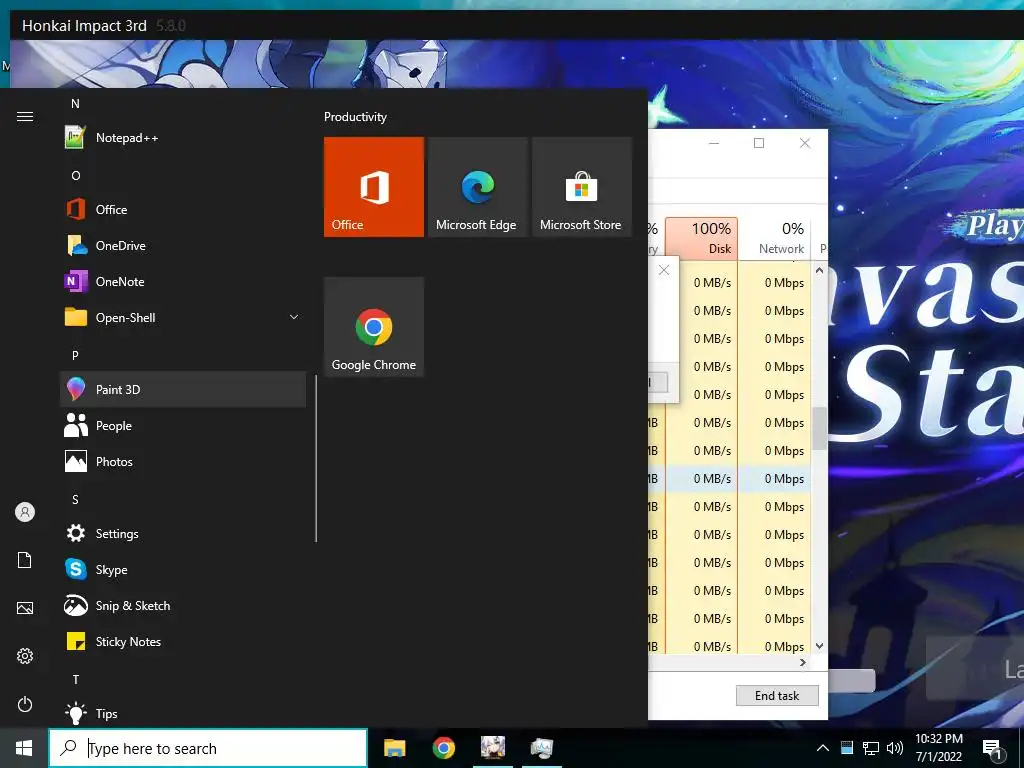The height and width of the screenshot is (768, 1024).
Task: Launch Office from the app list
Action: pos(183,210)
